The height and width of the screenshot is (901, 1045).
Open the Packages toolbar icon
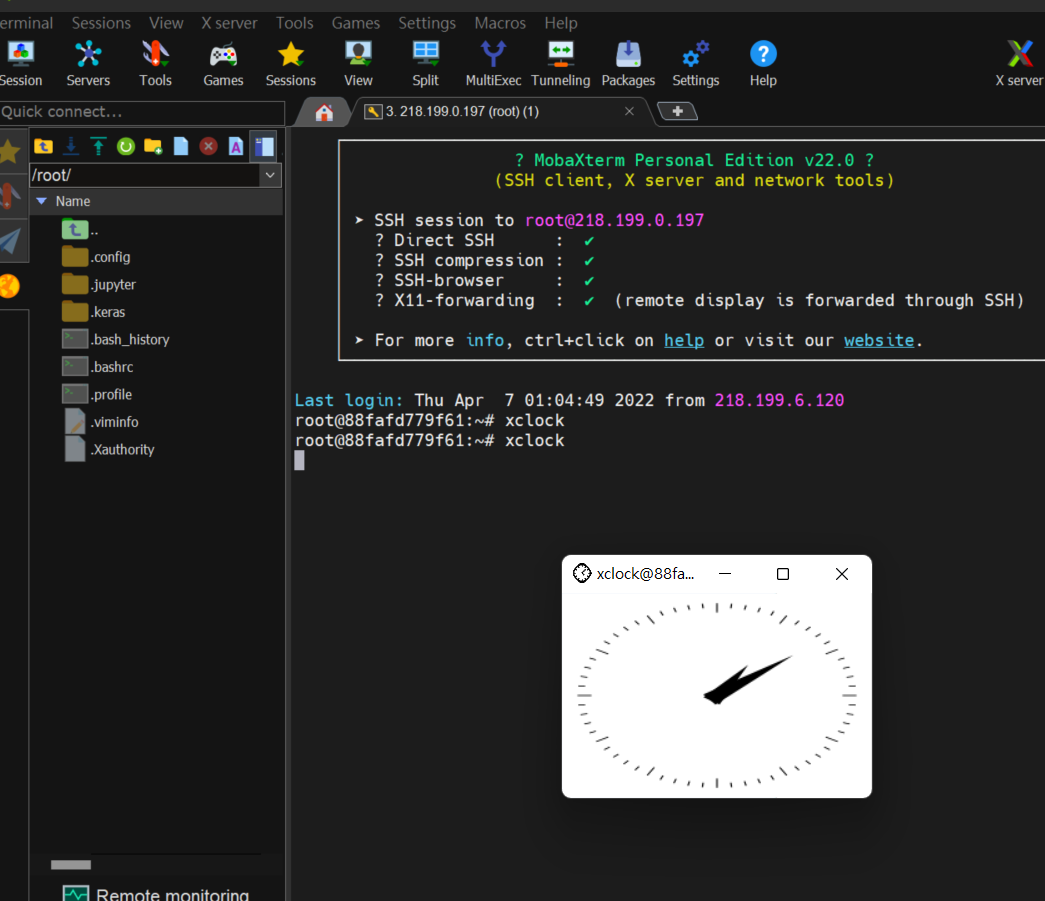[x=628, y=64]
